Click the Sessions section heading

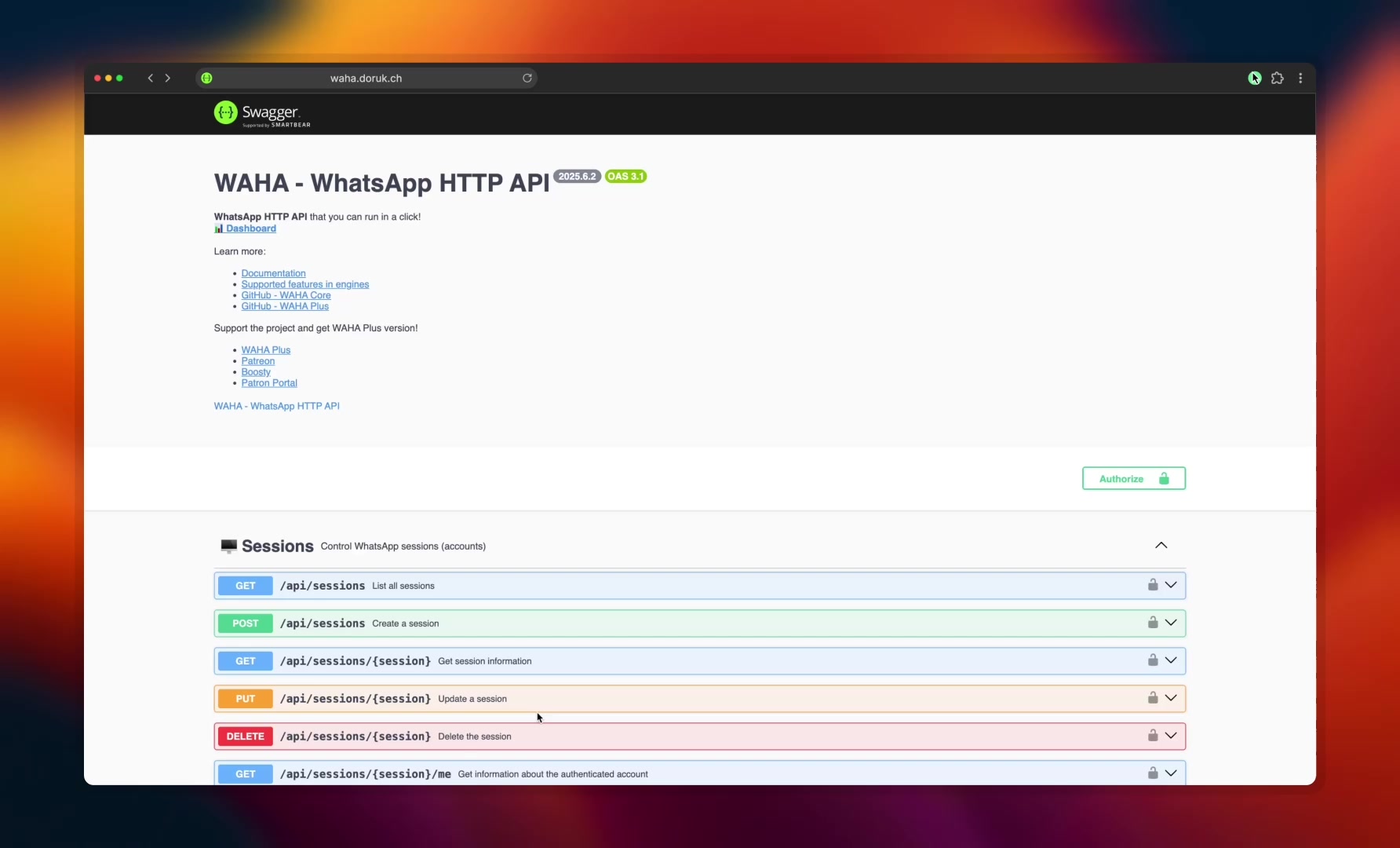coord(277,546)
